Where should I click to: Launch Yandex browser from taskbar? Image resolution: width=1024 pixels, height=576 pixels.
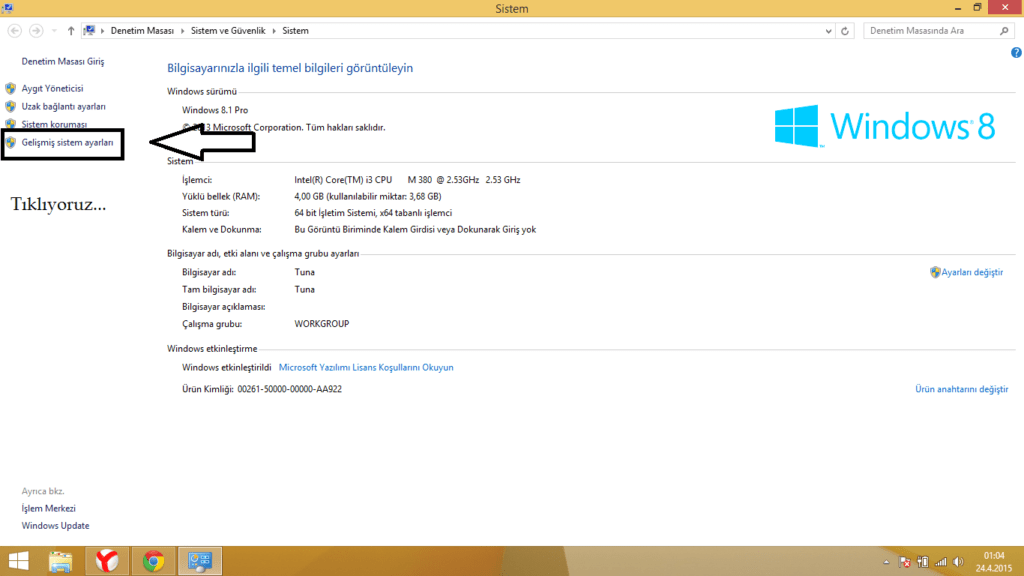106,561
